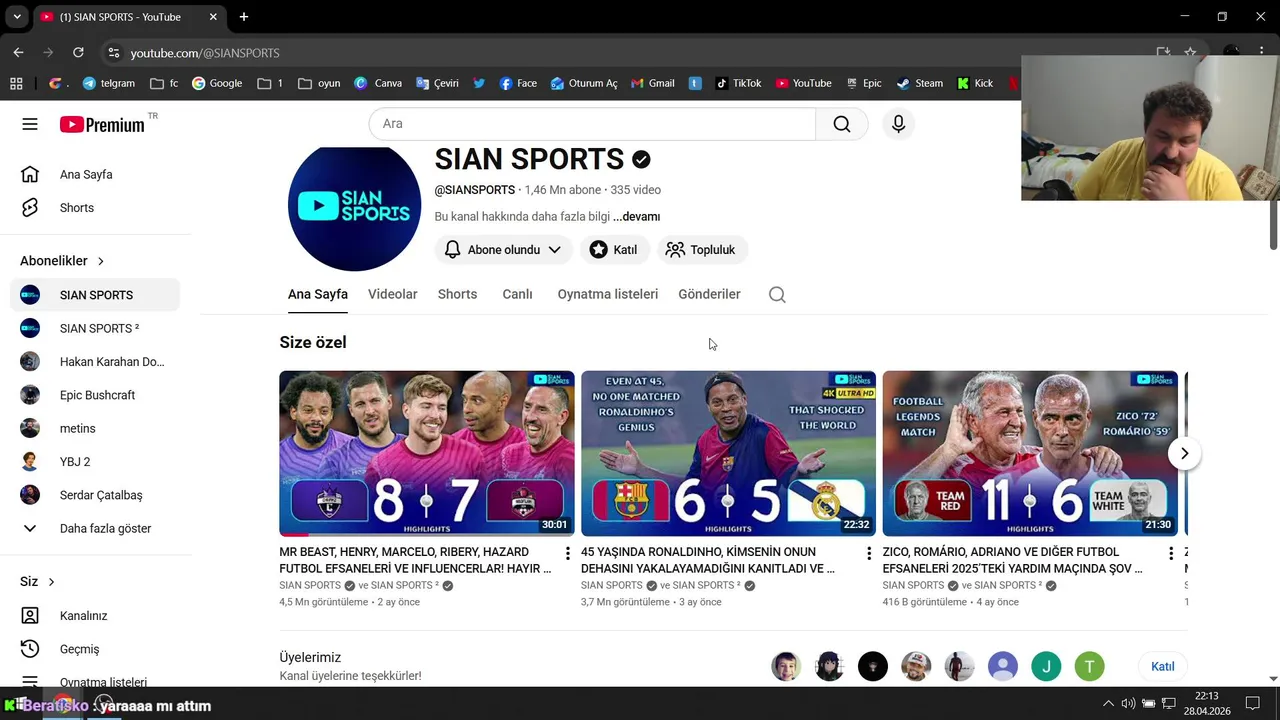Bookmark this page with star icon

[x=1190, y=52]
